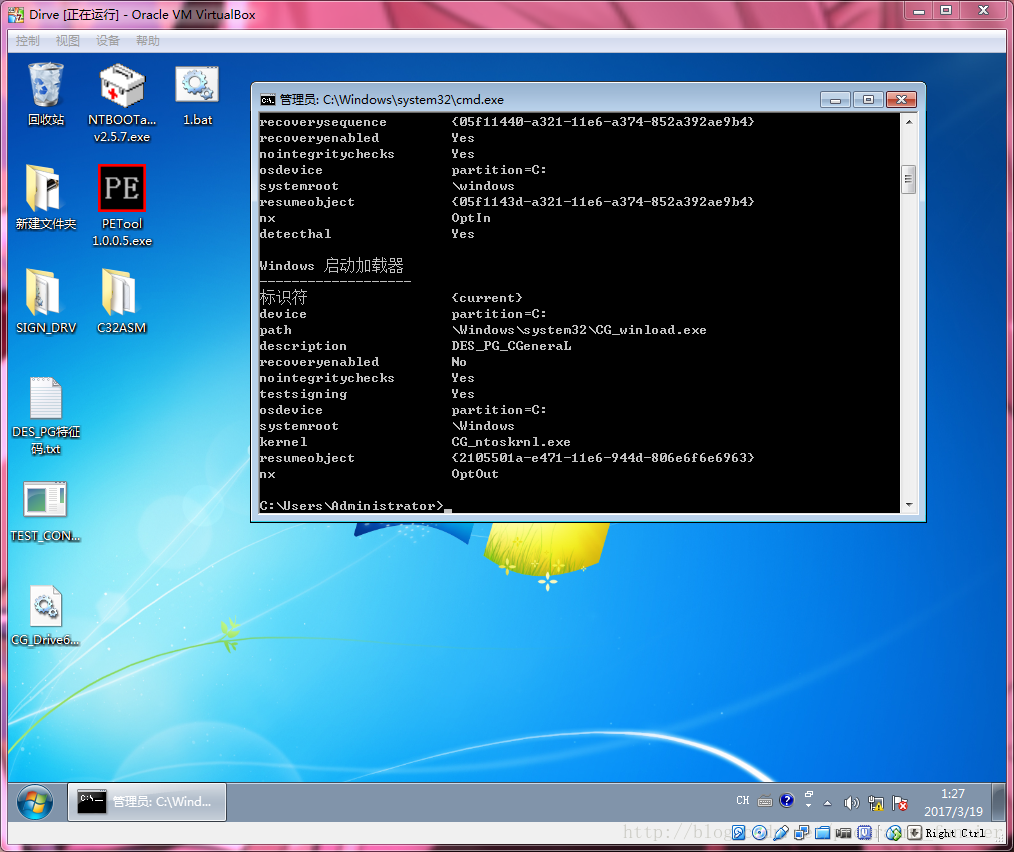Click the recoverysequence GUID value

click(603, 122)
